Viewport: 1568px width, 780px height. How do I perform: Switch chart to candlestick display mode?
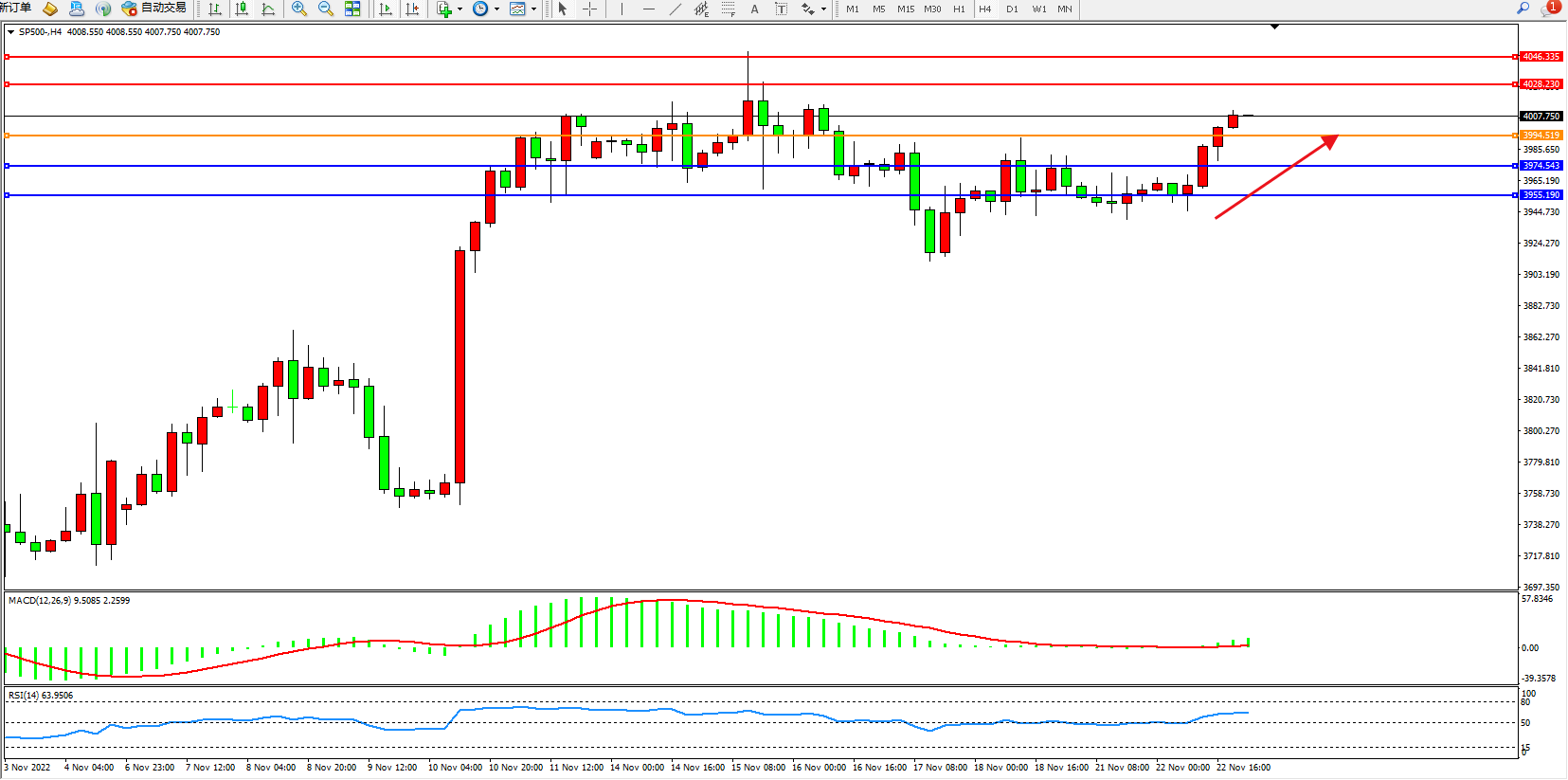pos(242,9)
